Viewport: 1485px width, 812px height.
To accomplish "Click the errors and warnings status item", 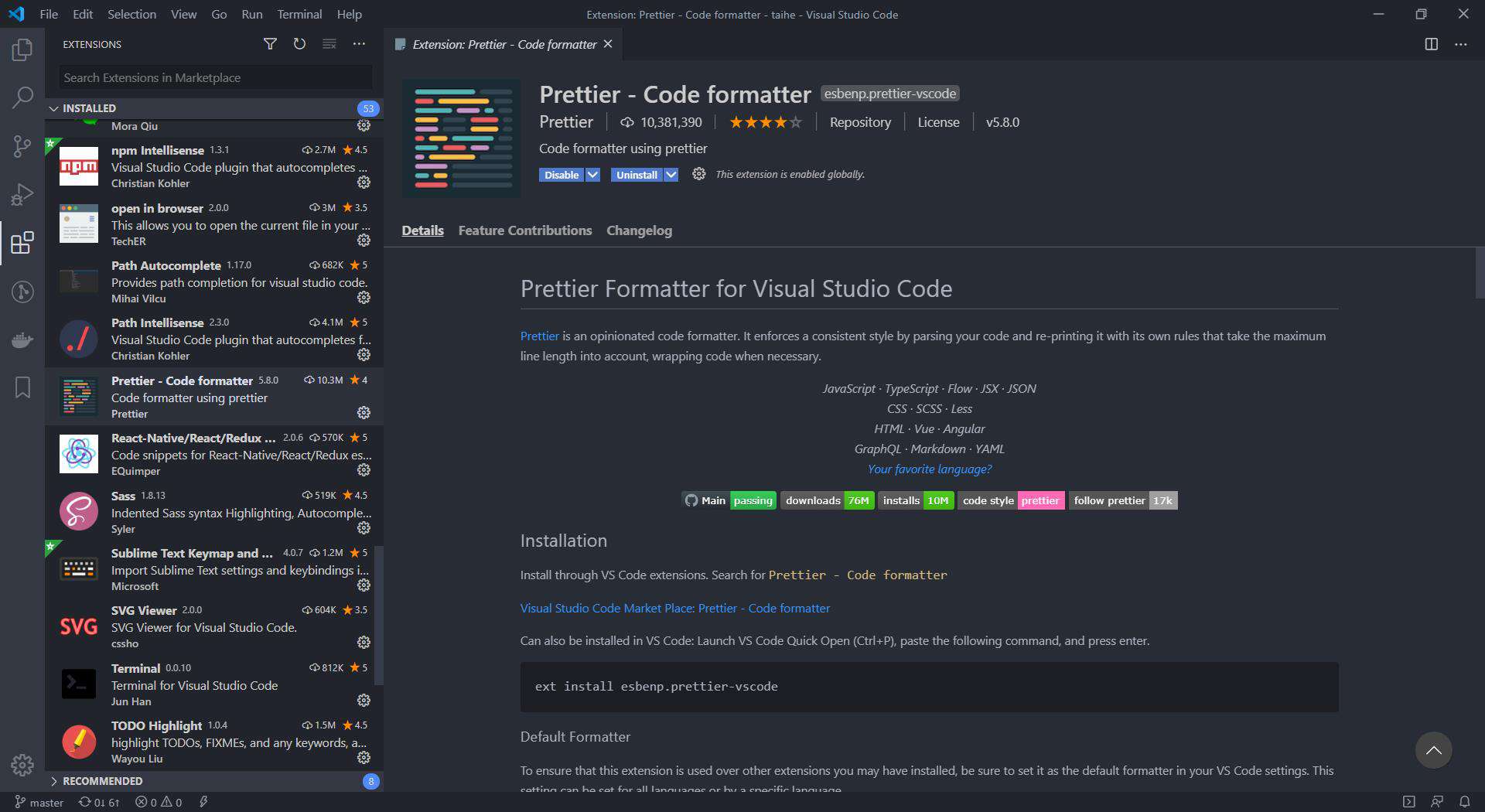I will 159,802.
